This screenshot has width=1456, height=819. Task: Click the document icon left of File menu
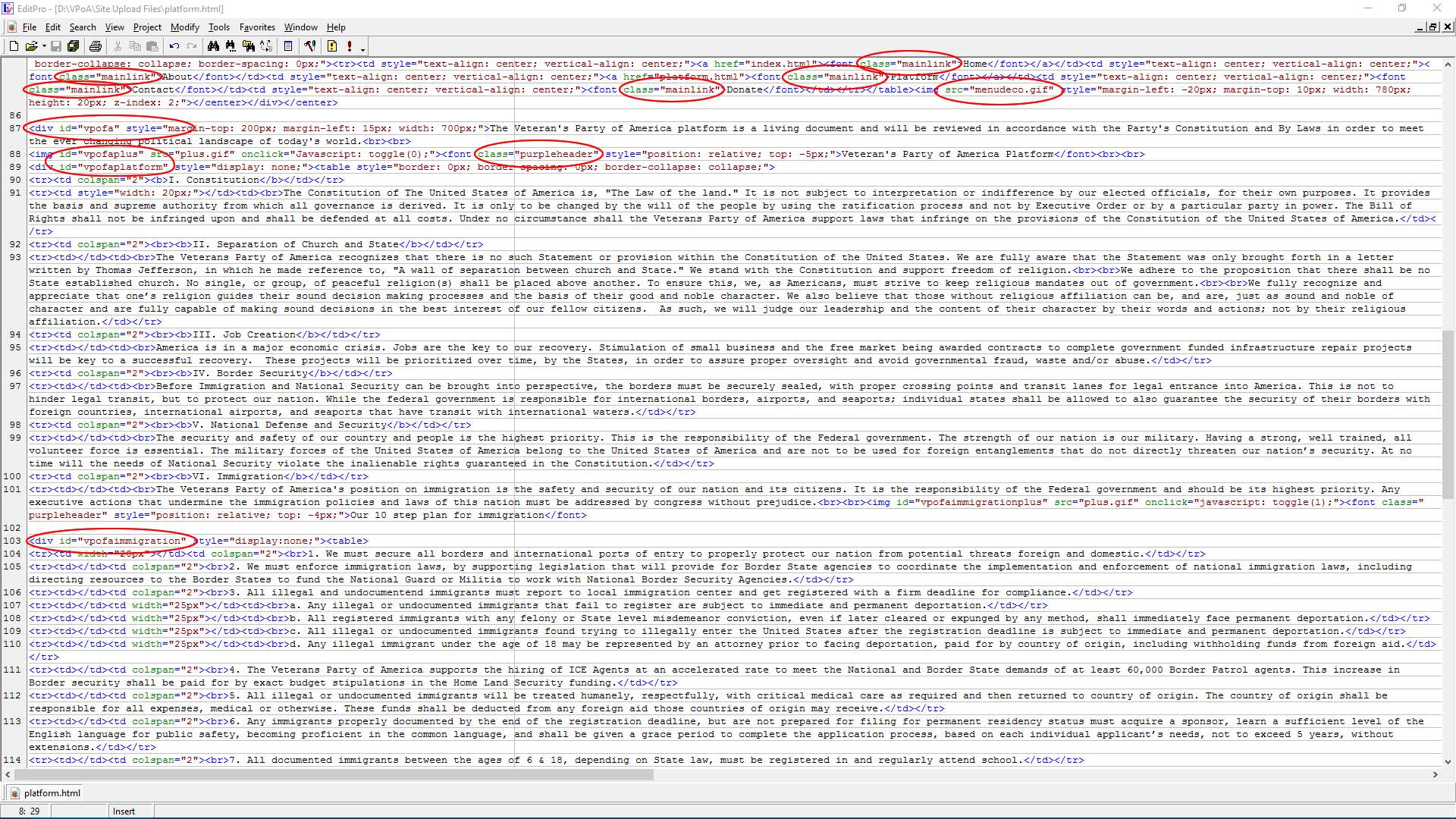point(11,27)
